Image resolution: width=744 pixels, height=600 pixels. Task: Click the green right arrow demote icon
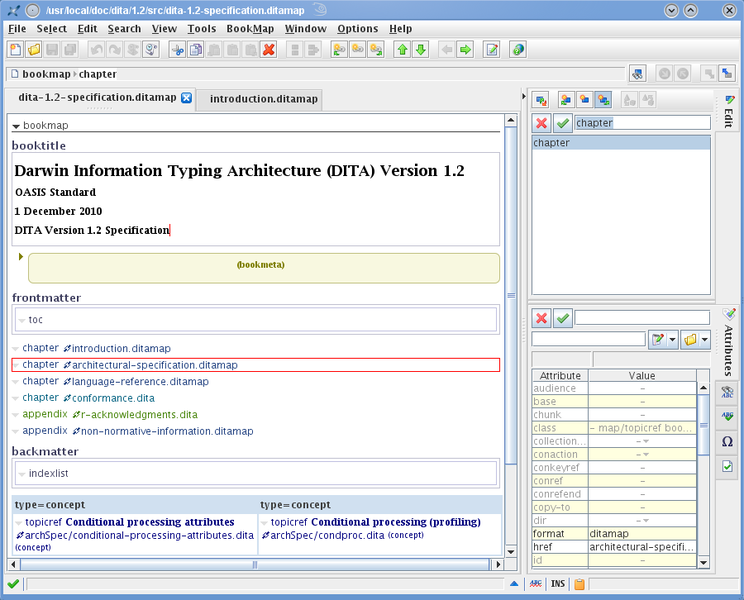coord(465,49)
